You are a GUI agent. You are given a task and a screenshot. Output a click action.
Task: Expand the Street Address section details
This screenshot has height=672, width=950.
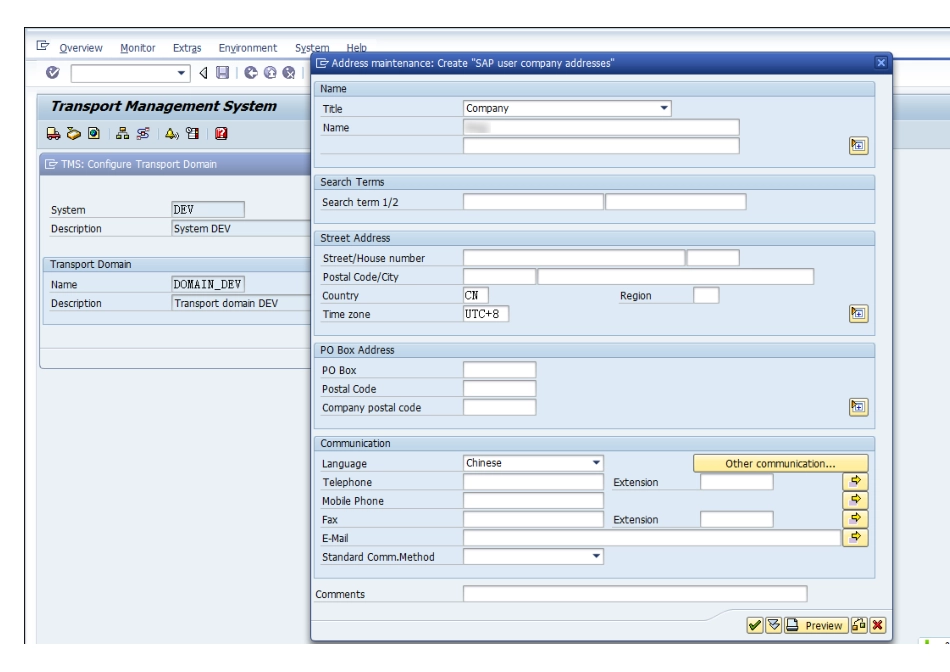[857, 313]
